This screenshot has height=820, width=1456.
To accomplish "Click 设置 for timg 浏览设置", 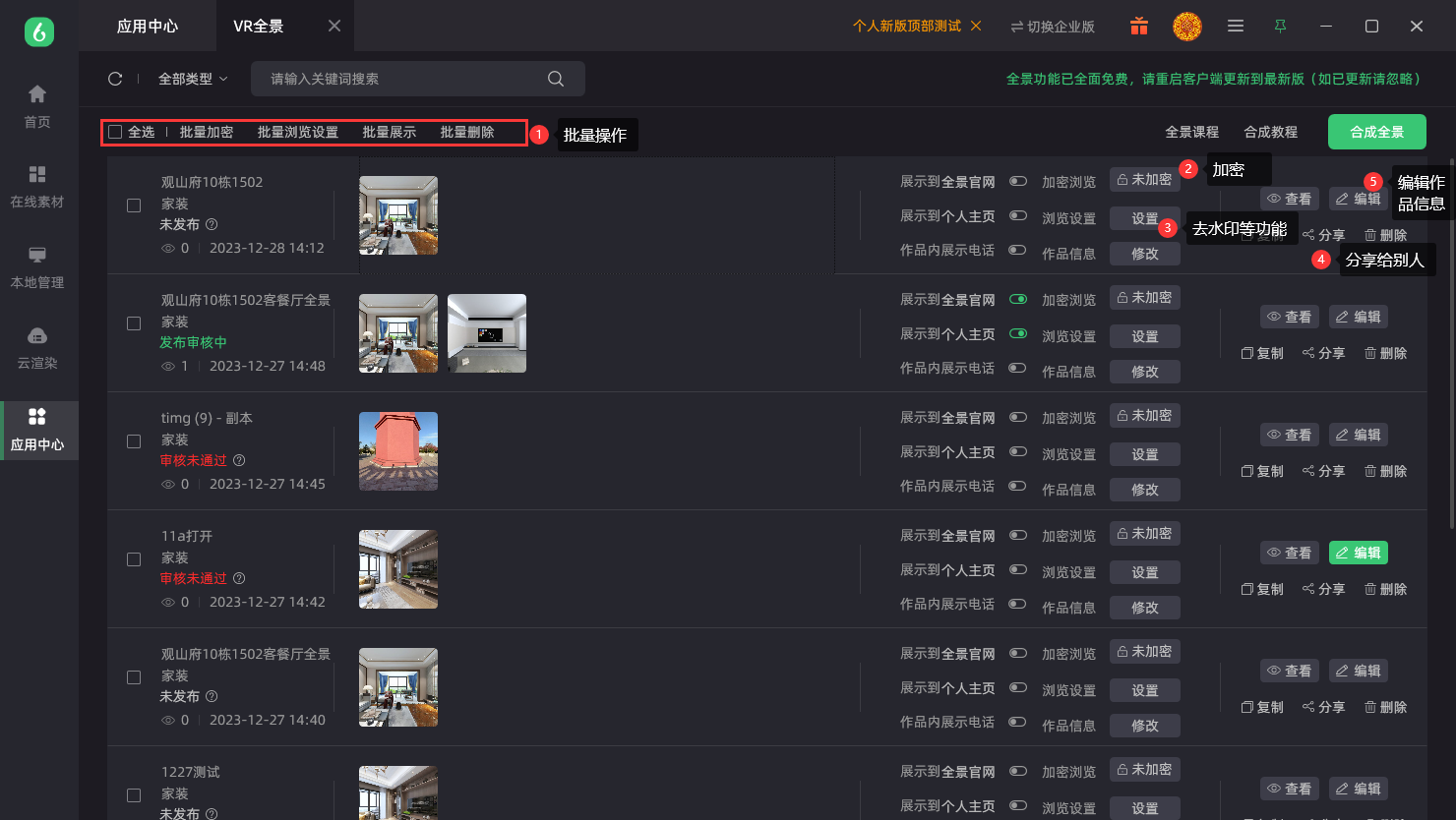I will (1144, 454).
